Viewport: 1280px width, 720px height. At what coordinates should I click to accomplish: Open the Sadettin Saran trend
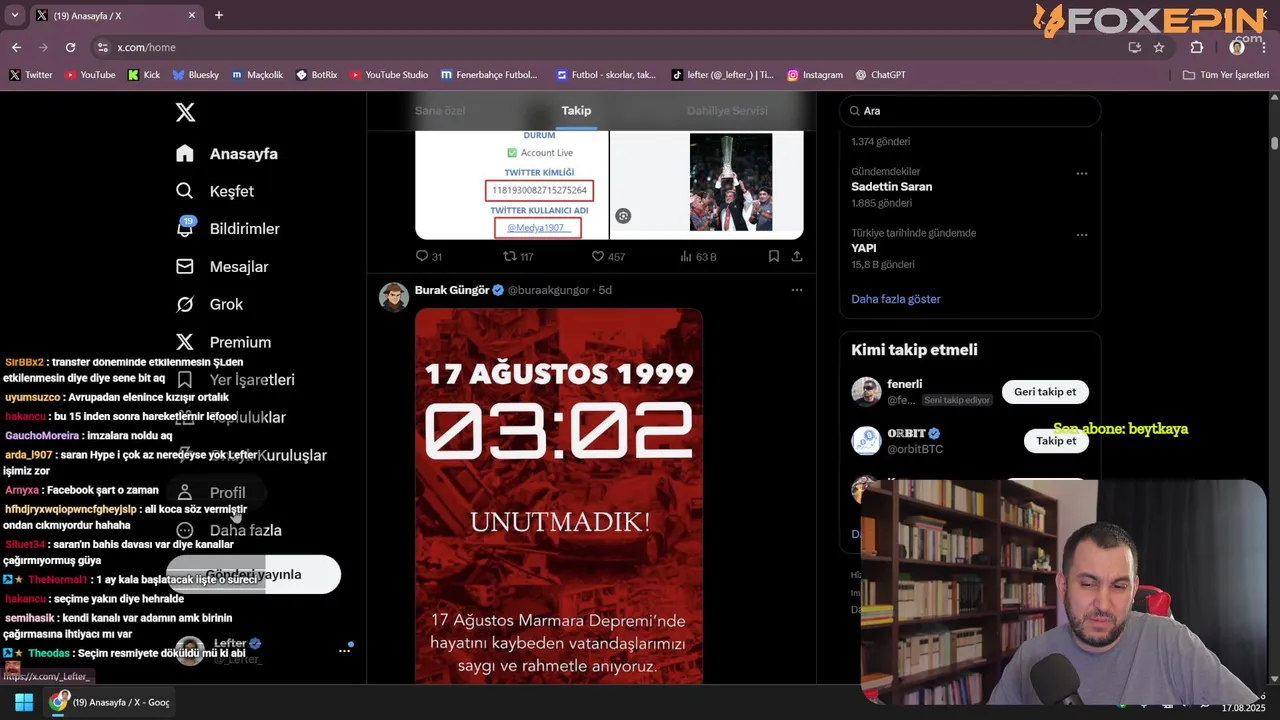pos(891,187)
